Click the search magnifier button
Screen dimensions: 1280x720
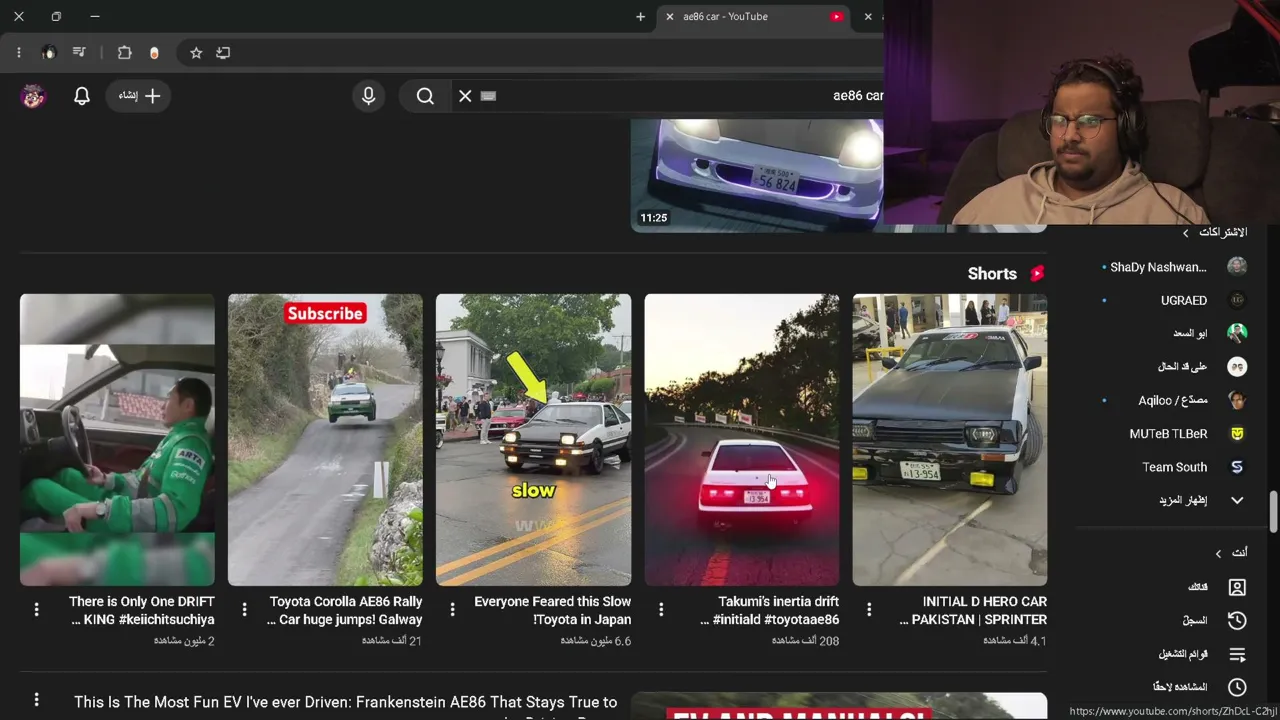click(x=425, y=96)
